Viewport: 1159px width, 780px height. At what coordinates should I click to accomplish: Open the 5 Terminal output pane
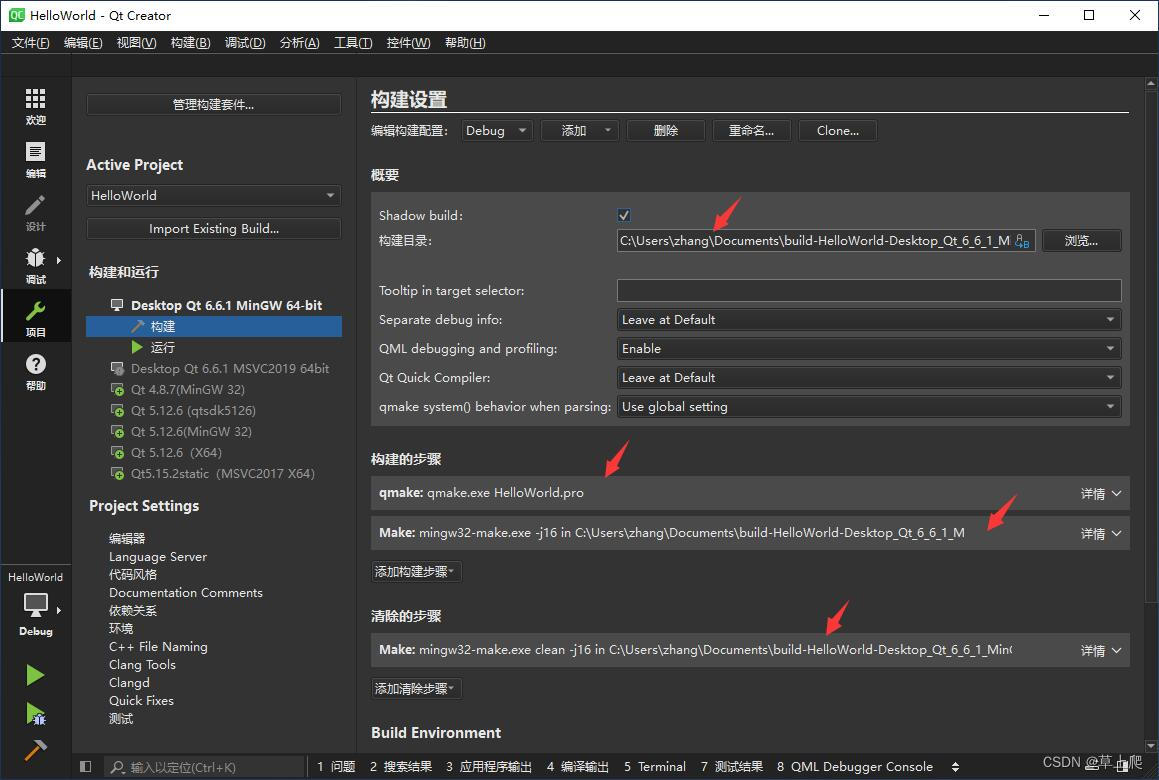(x=655, y=767)
